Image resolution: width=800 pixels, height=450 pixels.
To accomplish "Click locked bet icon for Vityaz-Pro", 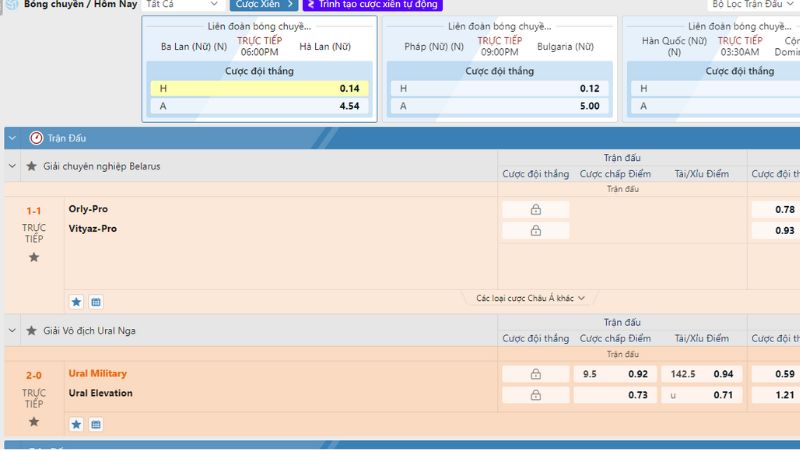I will coord(535,231).
